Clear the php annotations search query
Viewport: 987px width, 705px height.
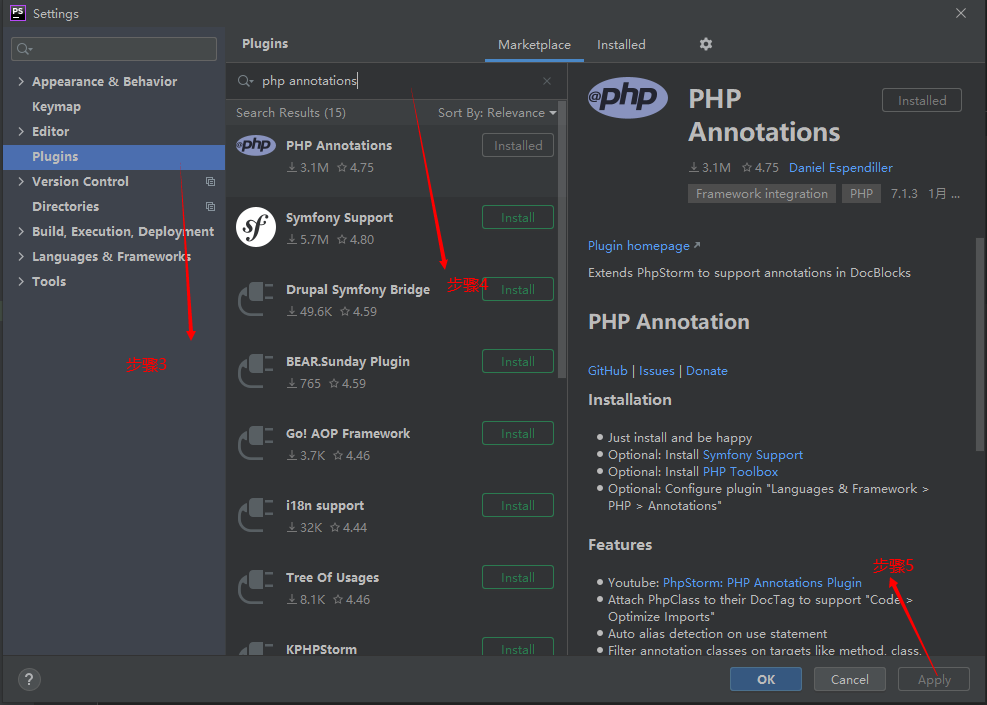[x=546, y=81]
